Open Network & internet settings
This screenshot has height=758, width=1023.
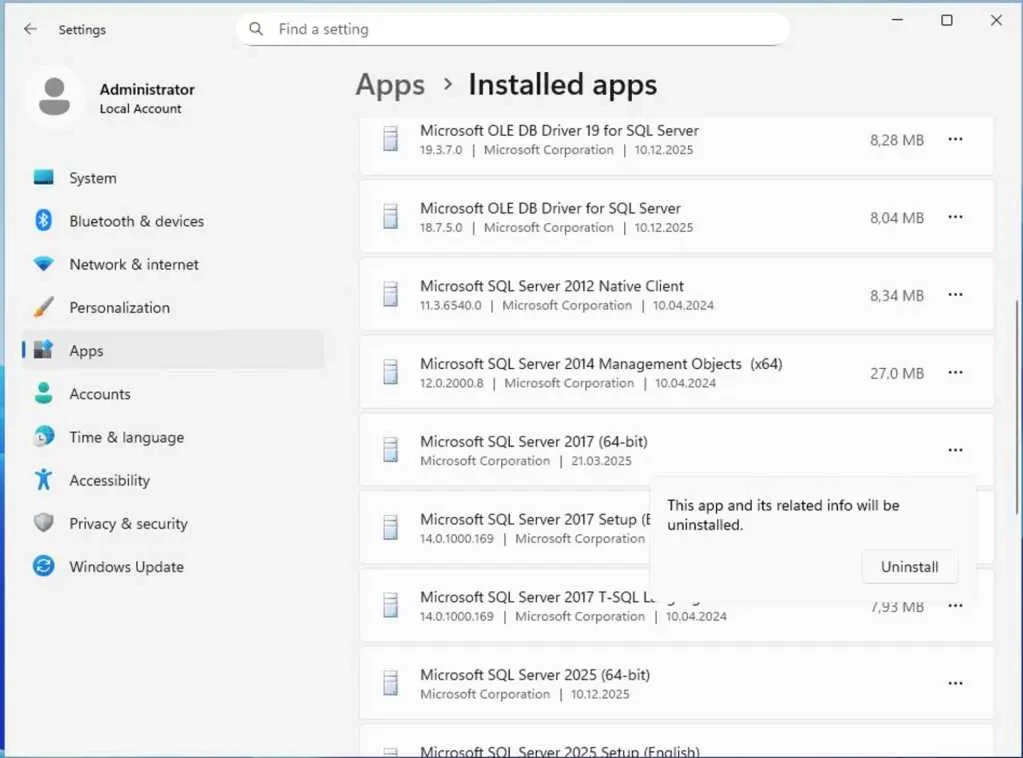tap(133, 264)
